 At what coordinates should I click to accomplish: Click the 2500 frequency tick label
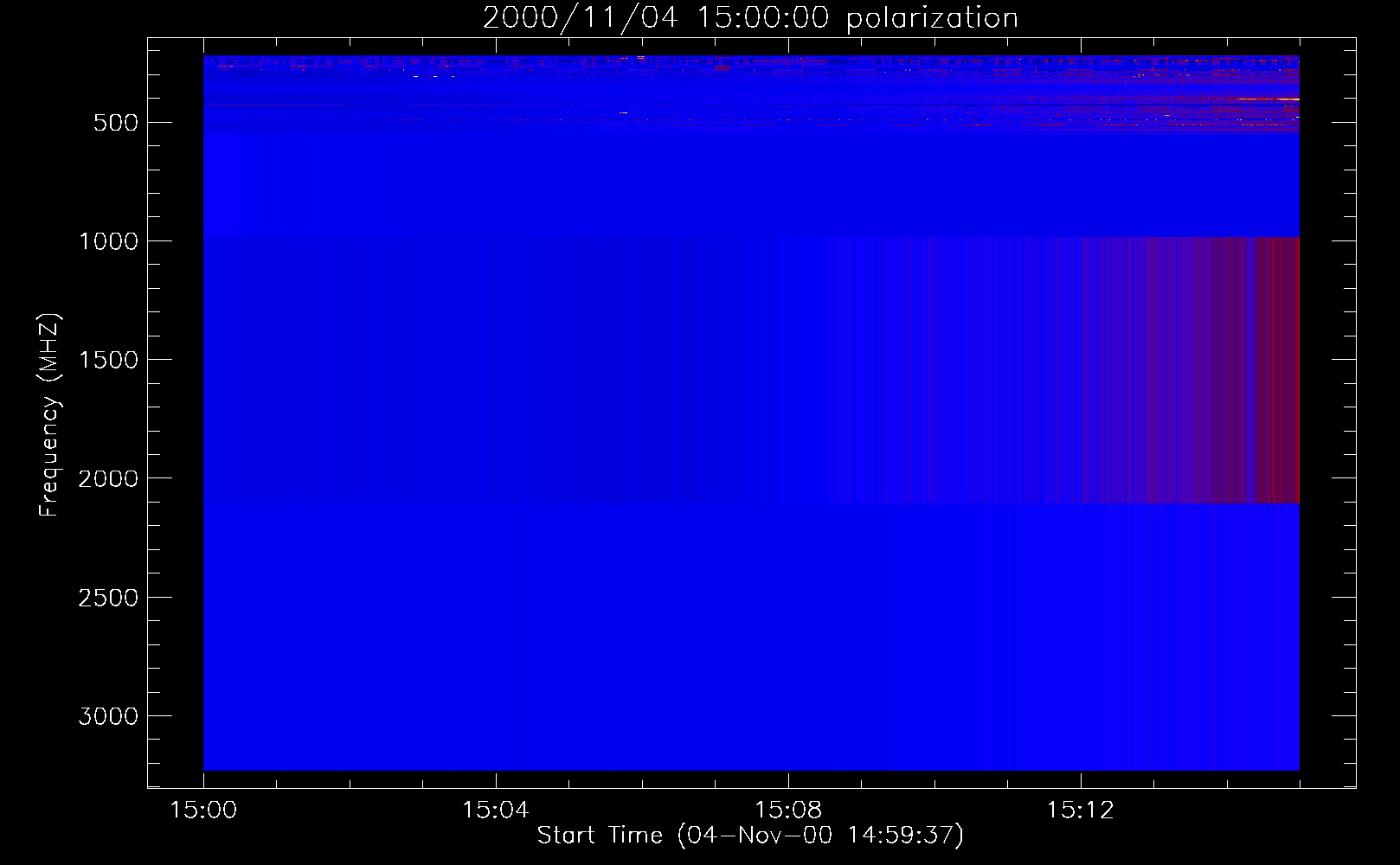click(x=108, y=598)
